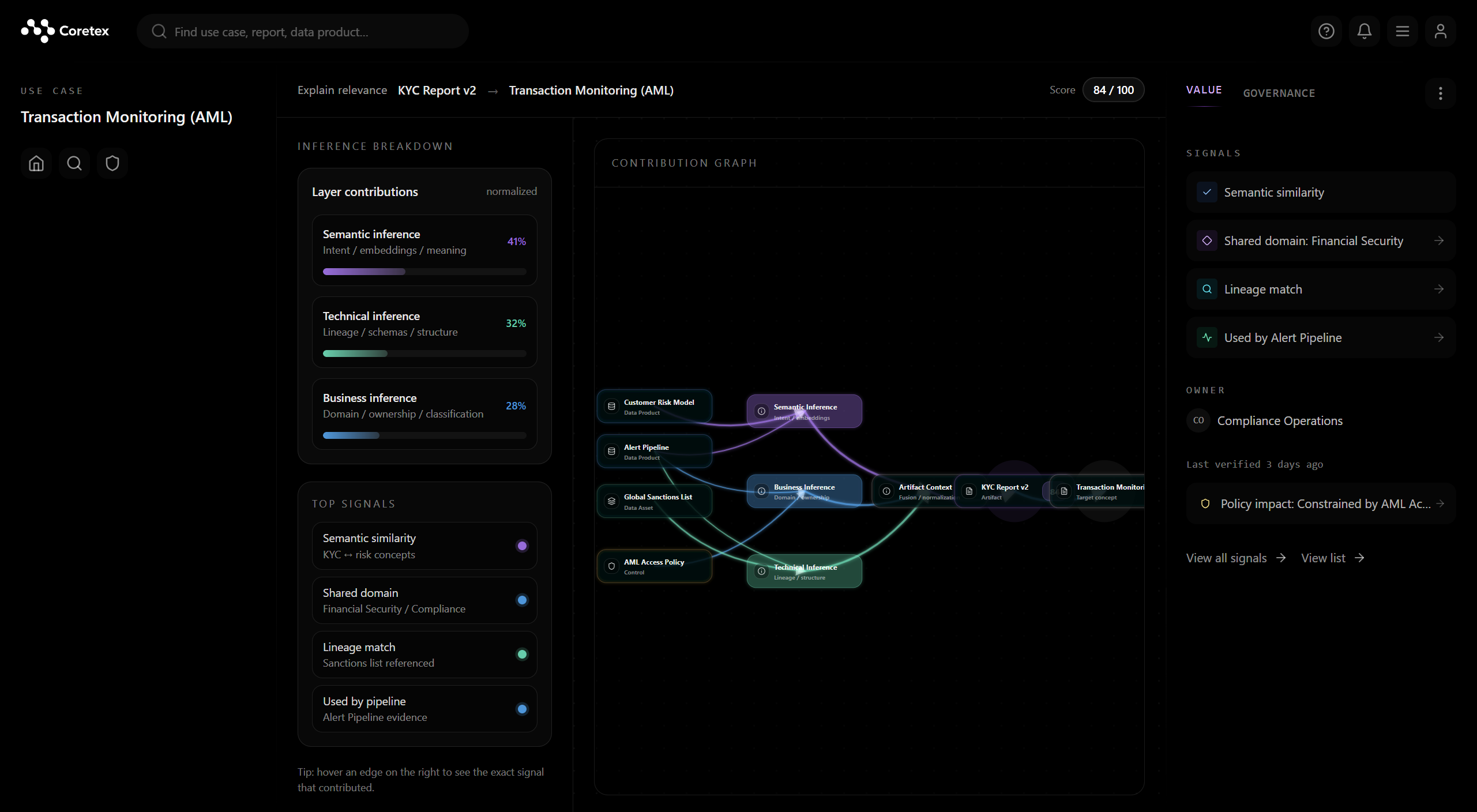Expand the Used by Alert Pipeline signal
The image size is (1477, 812).
pyautogui.click(x=1440, y=337)
